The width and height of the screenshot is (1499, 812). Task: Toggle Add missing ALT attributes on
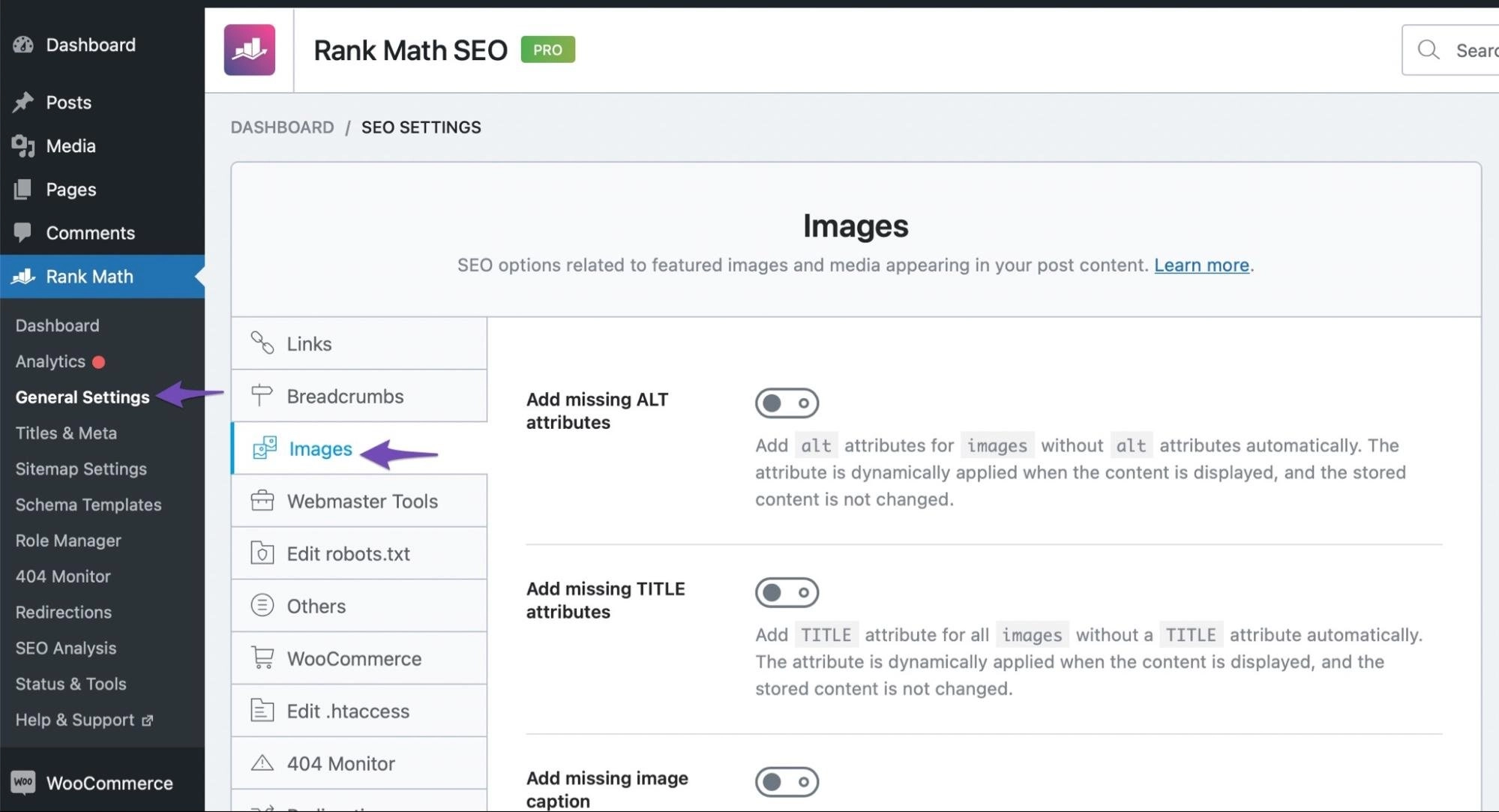coord(786,401)
